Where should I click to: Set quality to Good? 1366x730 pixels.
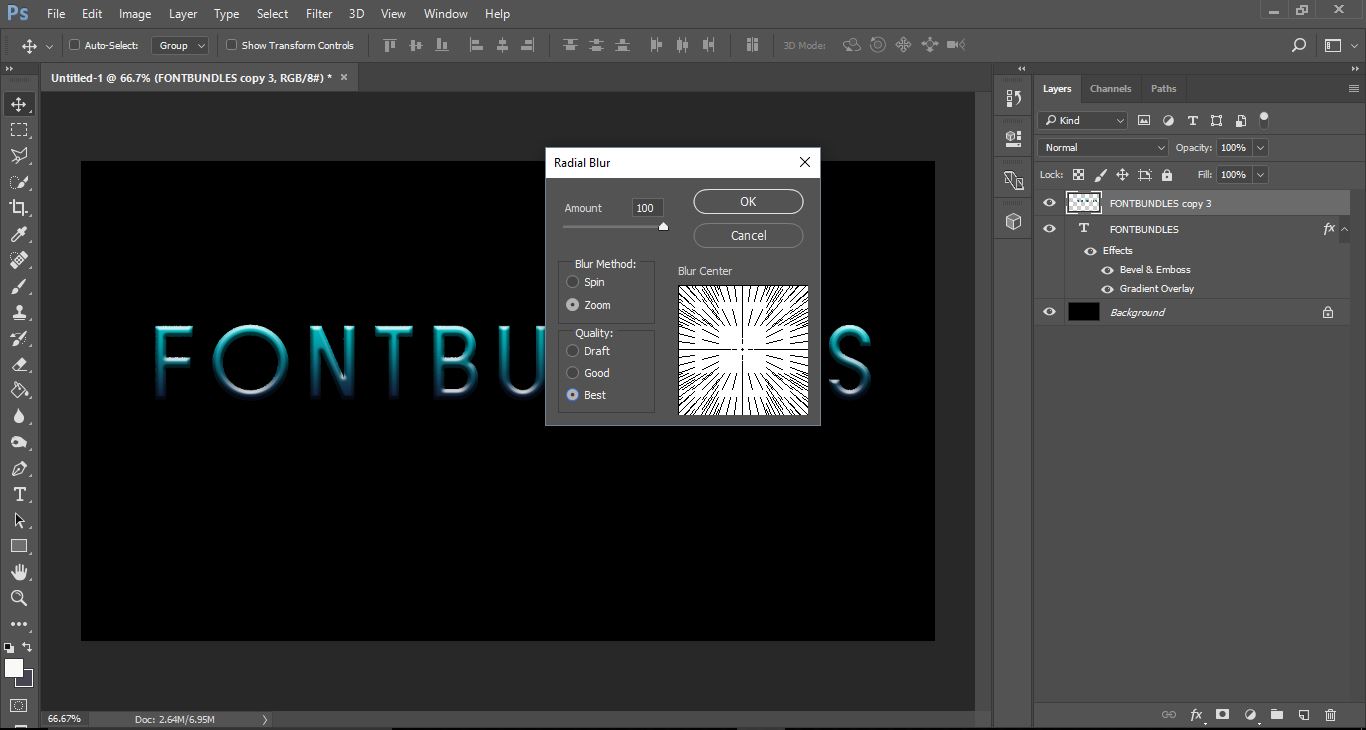tap(573, 373)
